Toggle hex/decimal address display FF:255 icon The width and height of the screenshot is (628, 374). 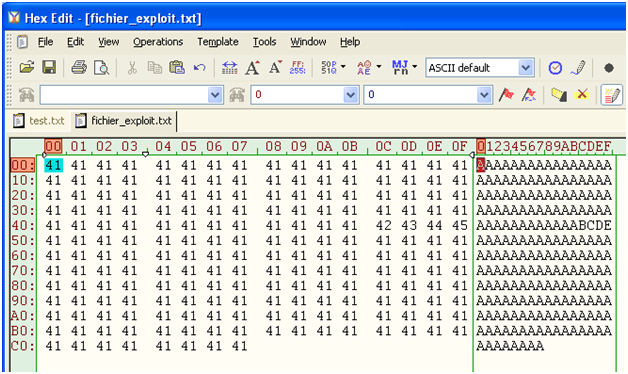click(298, 68)
